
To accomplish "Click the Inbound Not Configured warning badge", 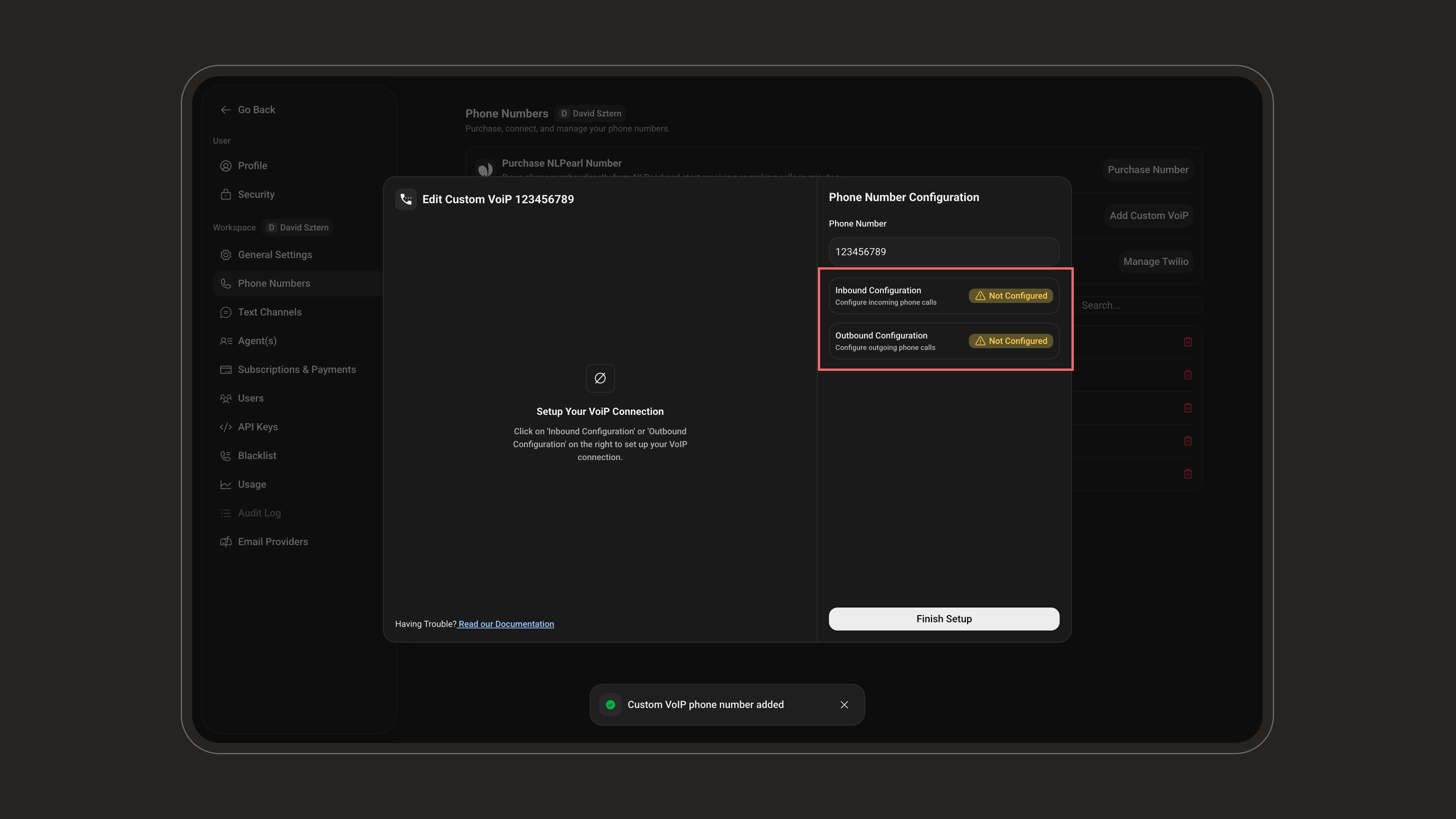I will point(1011,296).
